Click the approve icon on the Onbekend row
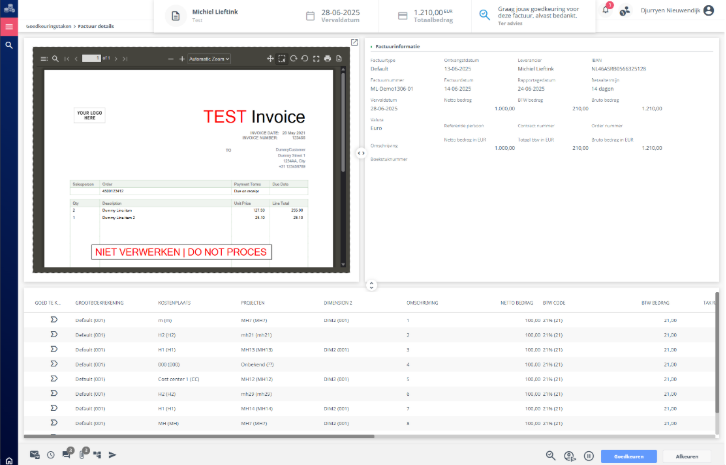Image resolution: width=726 pixels, height=465 pixels. (x=54, y=364)
